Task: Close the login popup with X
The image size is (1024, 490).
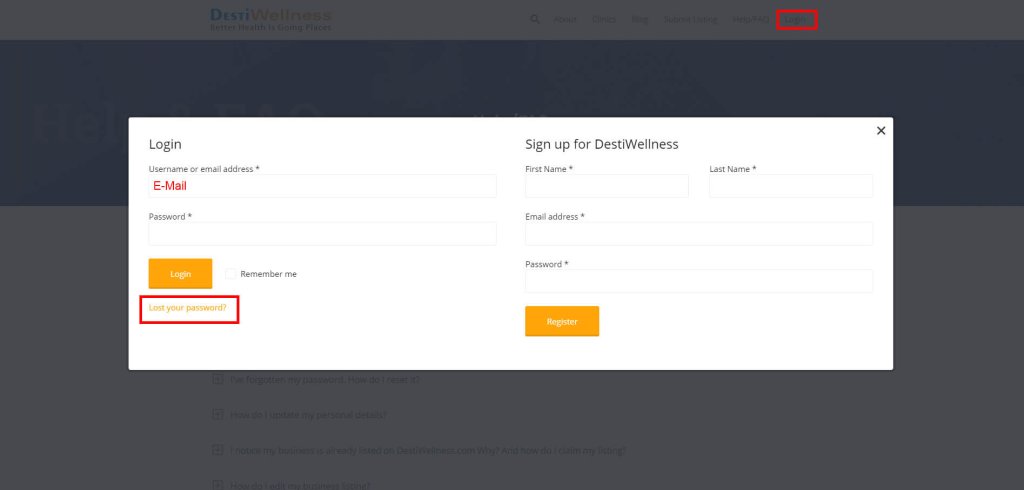Action: click(881, 130)
